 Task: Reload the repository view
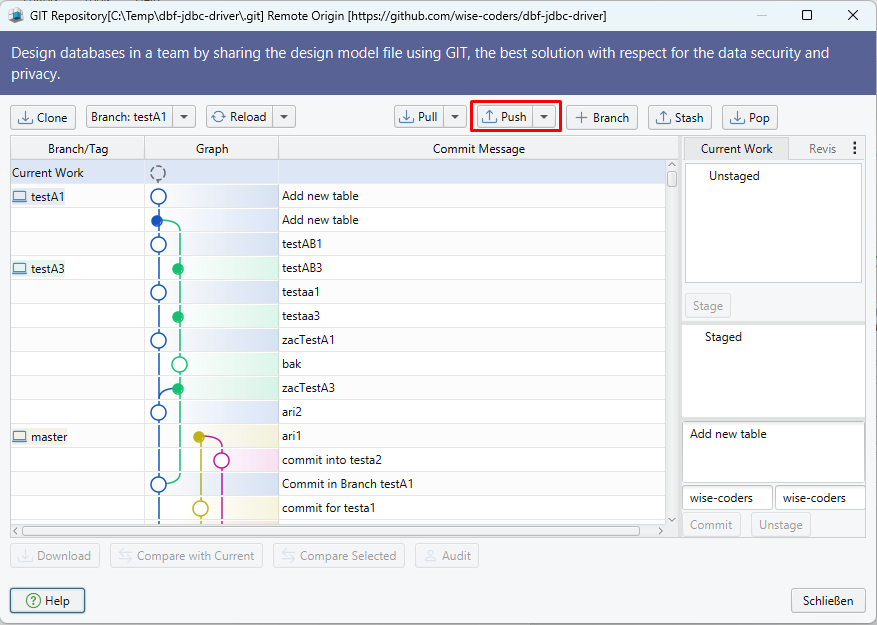[240, 117]
